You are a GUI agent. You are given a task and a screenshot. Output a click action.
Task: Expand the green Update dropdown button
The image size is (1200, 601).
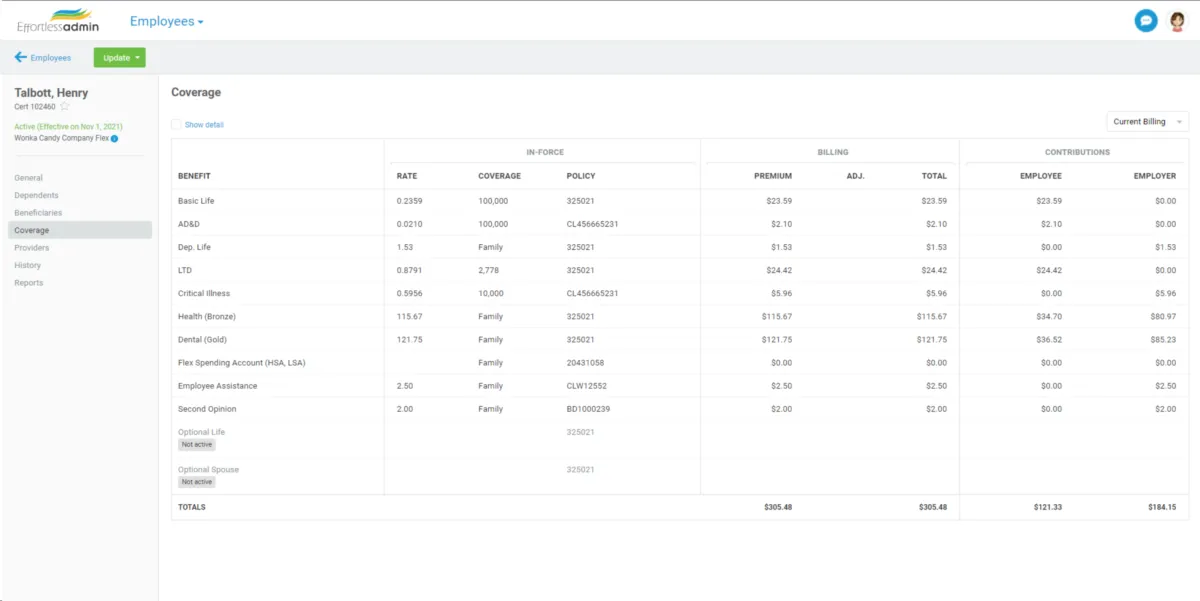click(120, 58)
